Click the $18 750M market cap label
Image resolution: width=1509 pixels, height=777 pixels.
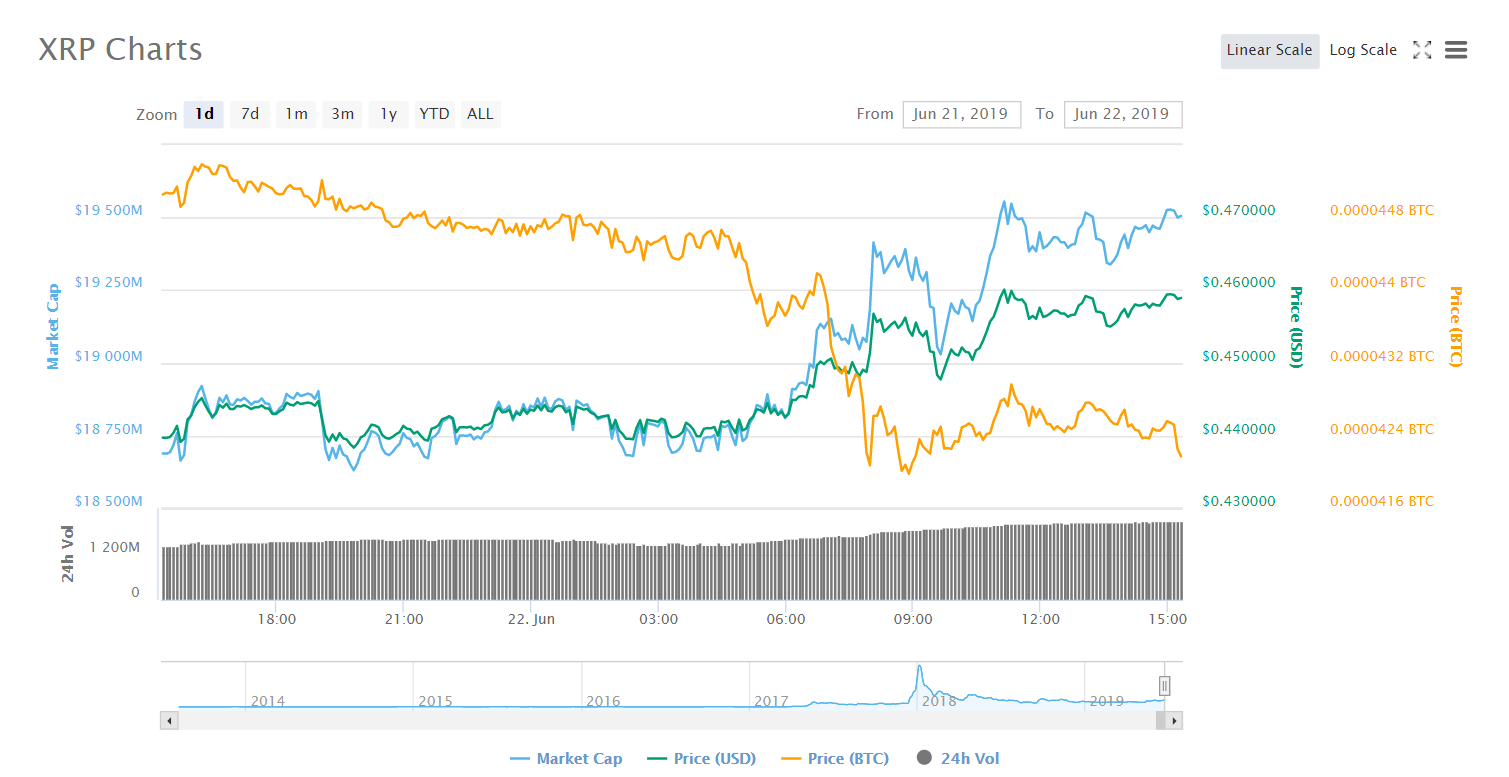109,429
